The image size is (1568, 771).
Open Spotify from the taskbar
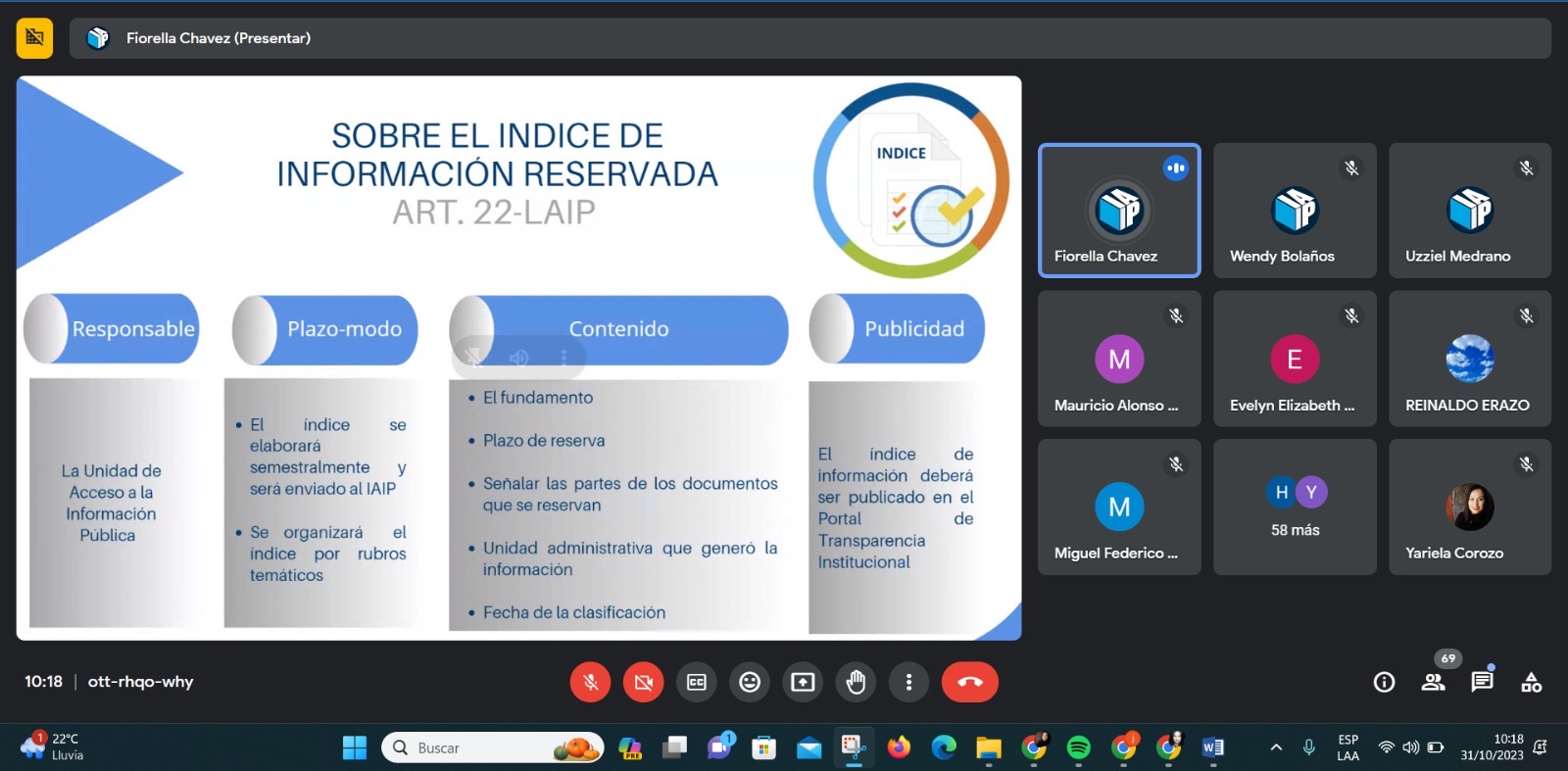pos(1078,747)
